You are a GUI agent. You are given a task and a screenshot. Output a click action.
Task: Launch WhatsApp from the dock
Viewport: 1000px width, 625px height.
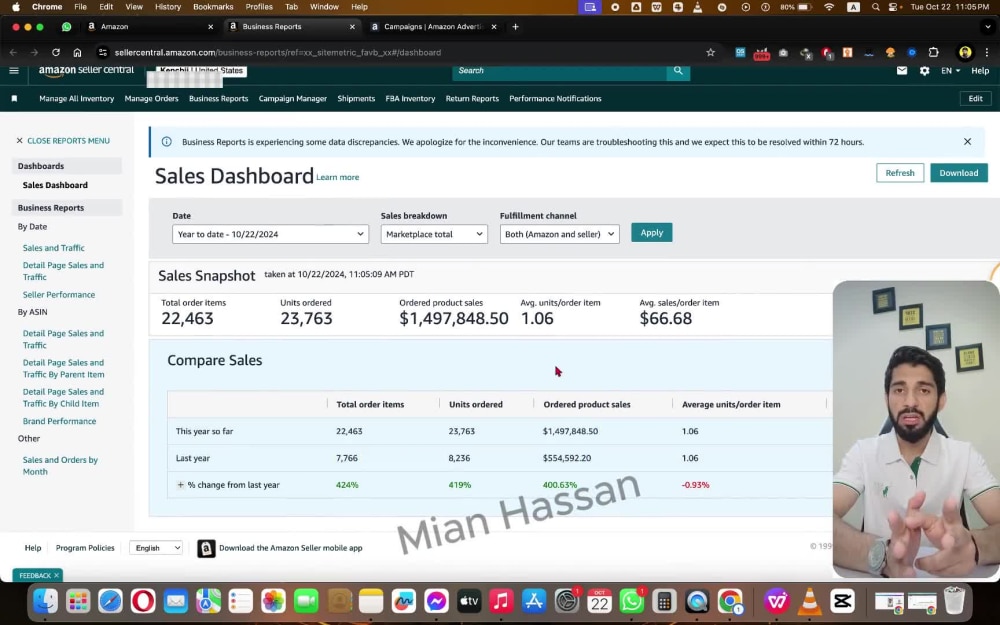[631, 601]
